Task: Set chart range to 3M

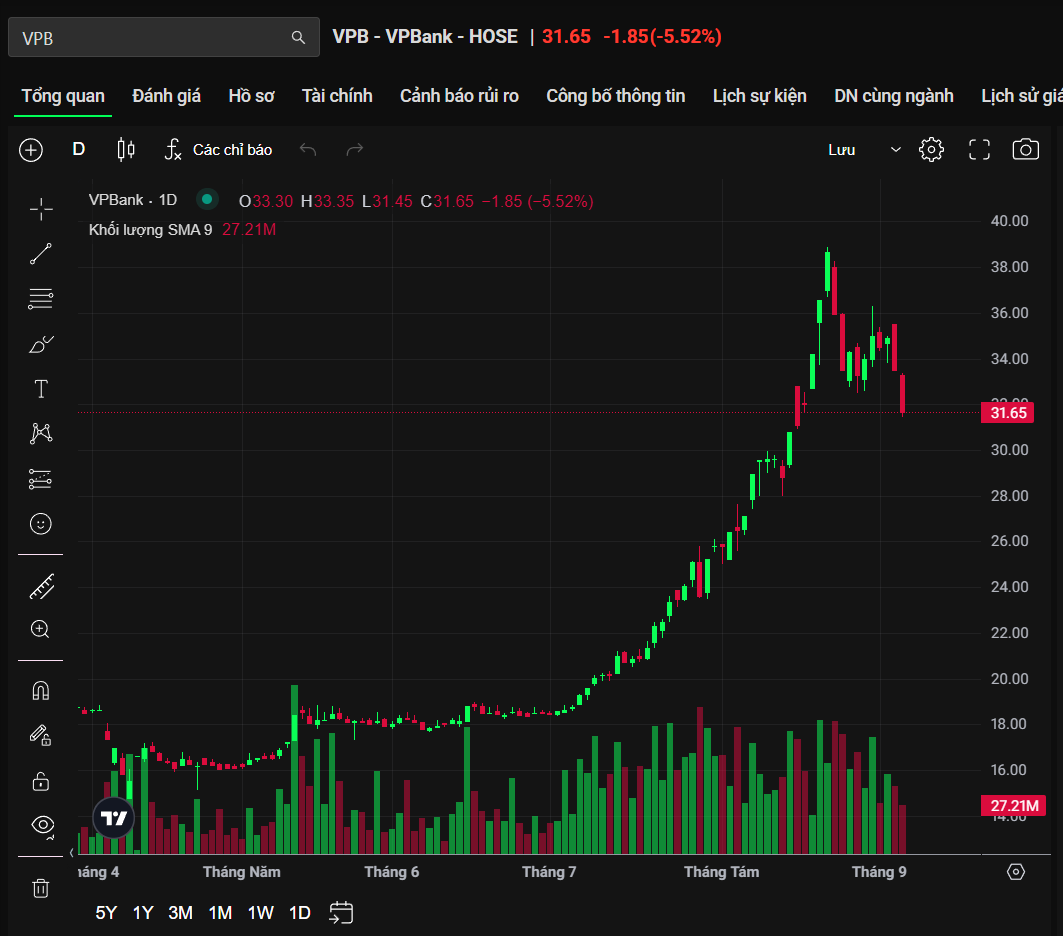Action: tap(180, 913)
